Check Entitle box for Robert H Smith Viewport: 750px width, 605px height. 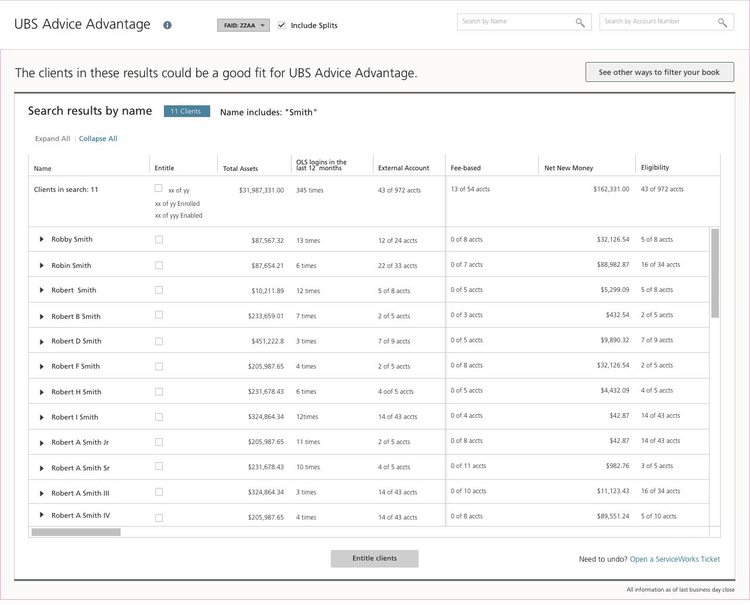159,392
